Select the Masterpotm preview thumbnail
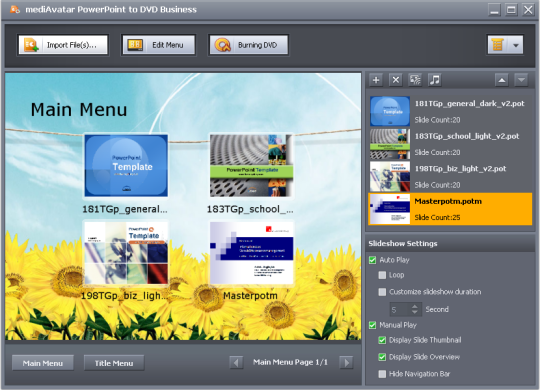 tap(252, 253)
